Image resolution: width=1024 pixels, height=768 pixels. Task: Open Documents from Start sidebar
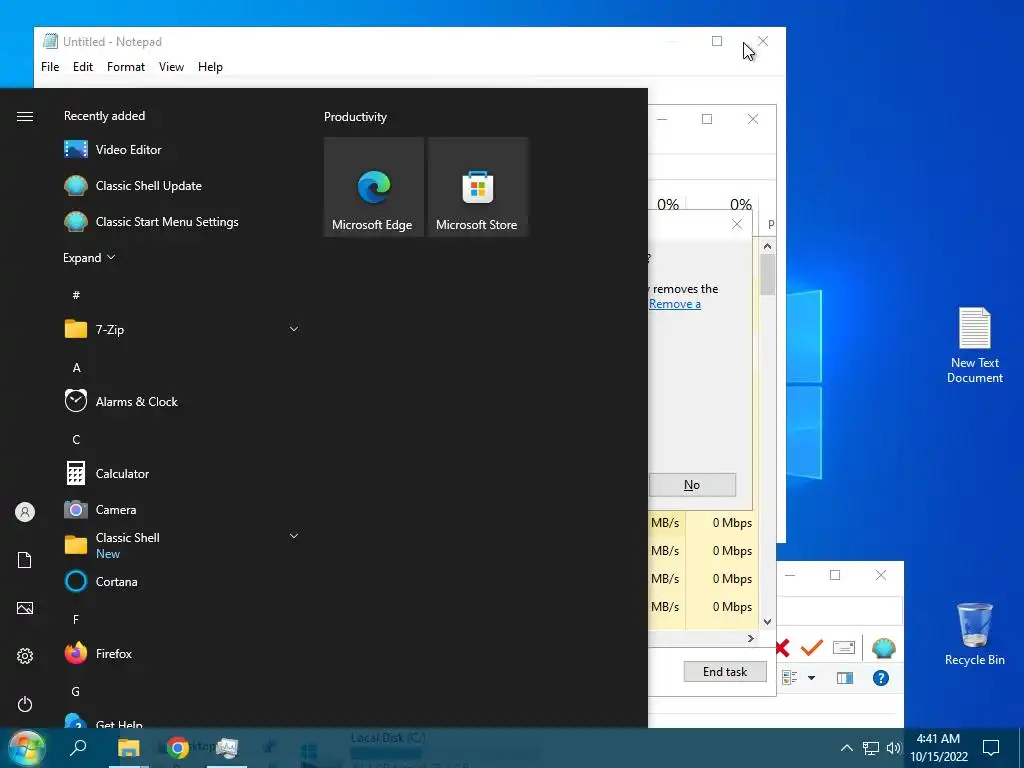click(x=25, y=560)
